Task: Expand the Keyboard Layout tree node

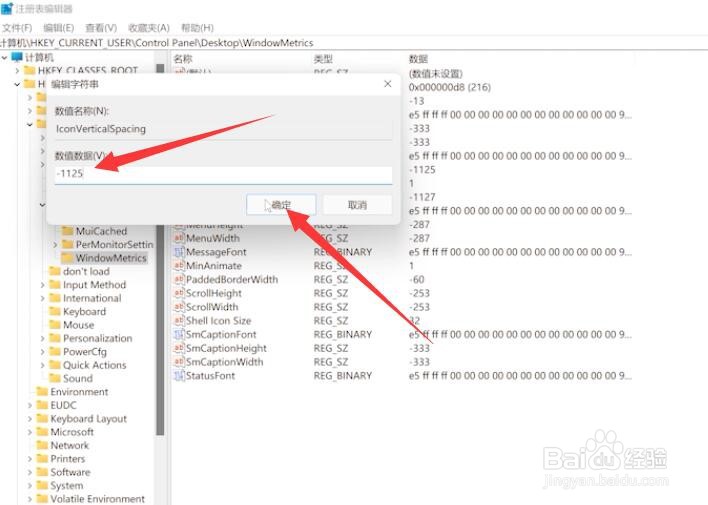Action: pos(30,419)
